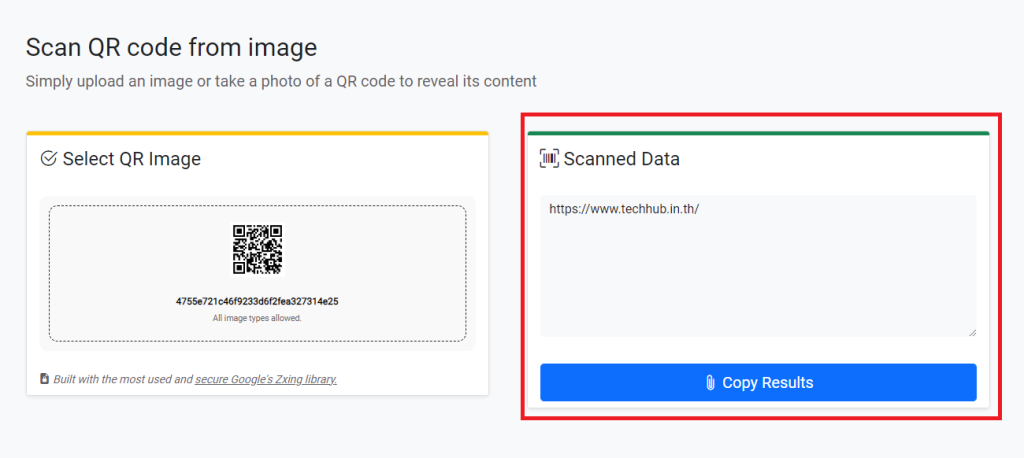This screenshot has width=1024, height=458.
Task: Click the 'All image types allowed' note
Action: point(257,318)
